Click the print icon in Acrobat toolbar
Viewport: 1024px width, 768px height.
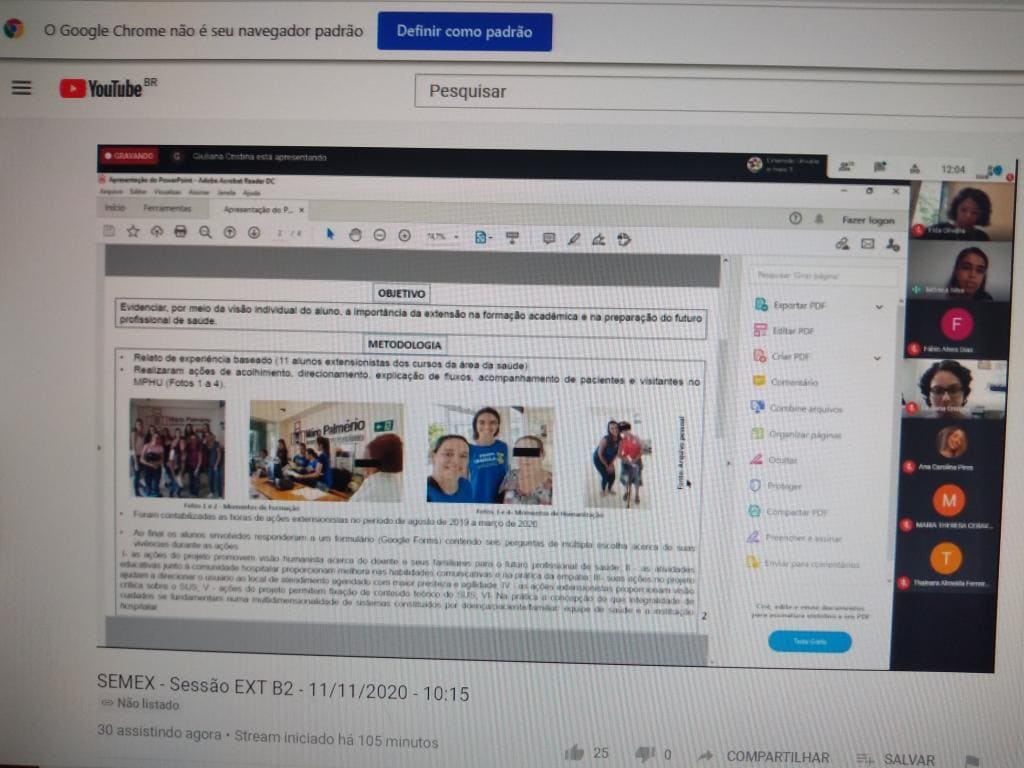click(181, 232)
